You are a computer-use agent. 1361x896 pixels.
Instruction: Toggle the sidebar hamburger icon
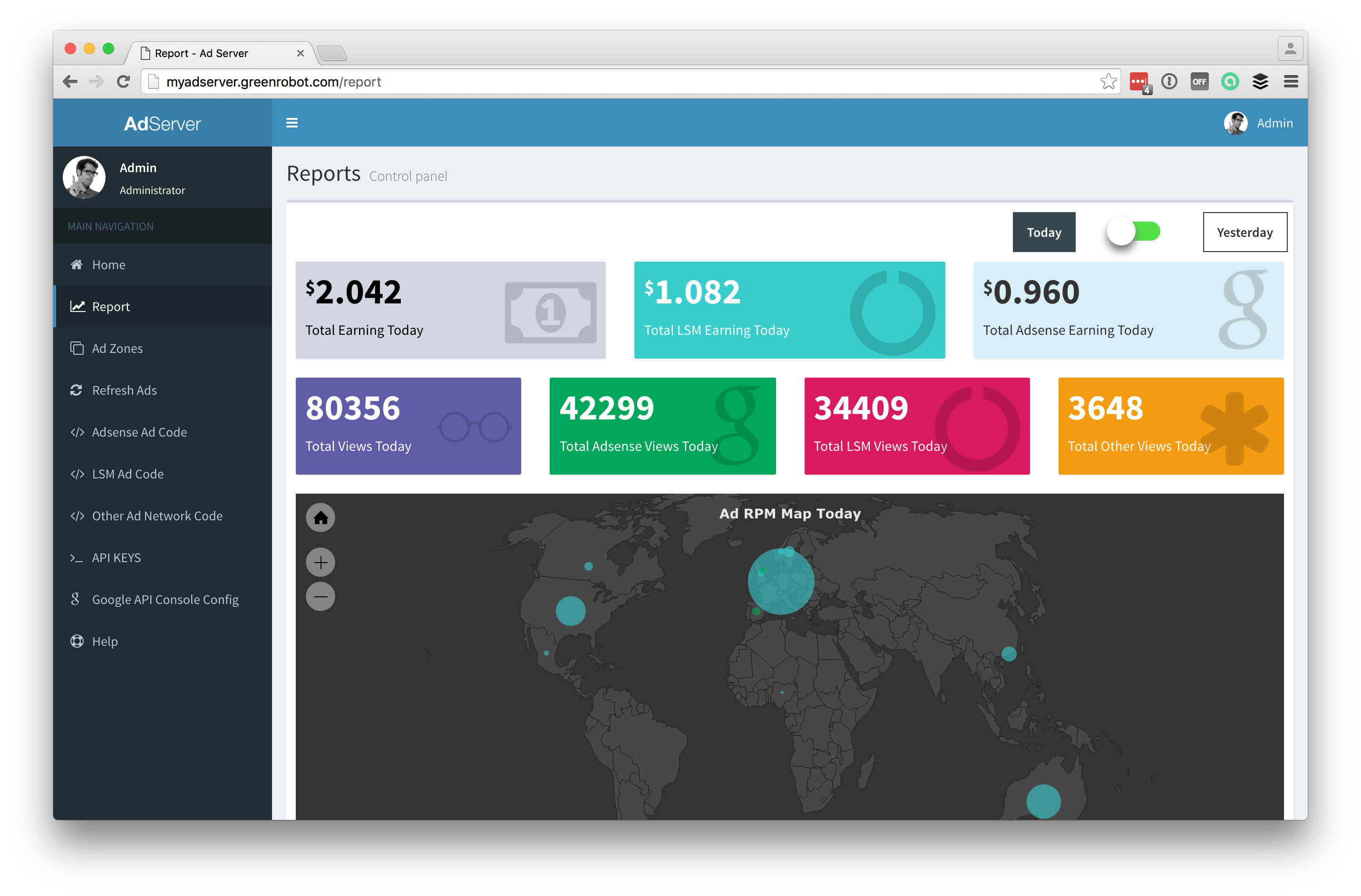pos(292,123)
